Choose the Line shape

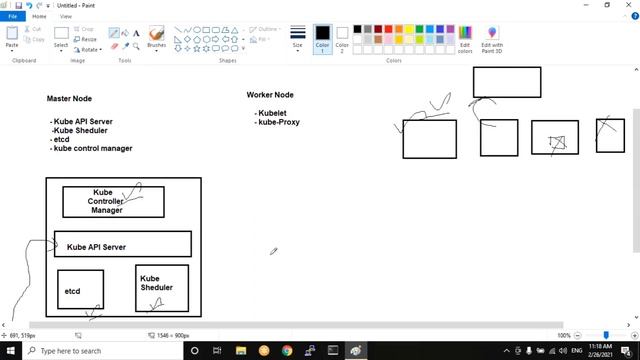point(178,30)
